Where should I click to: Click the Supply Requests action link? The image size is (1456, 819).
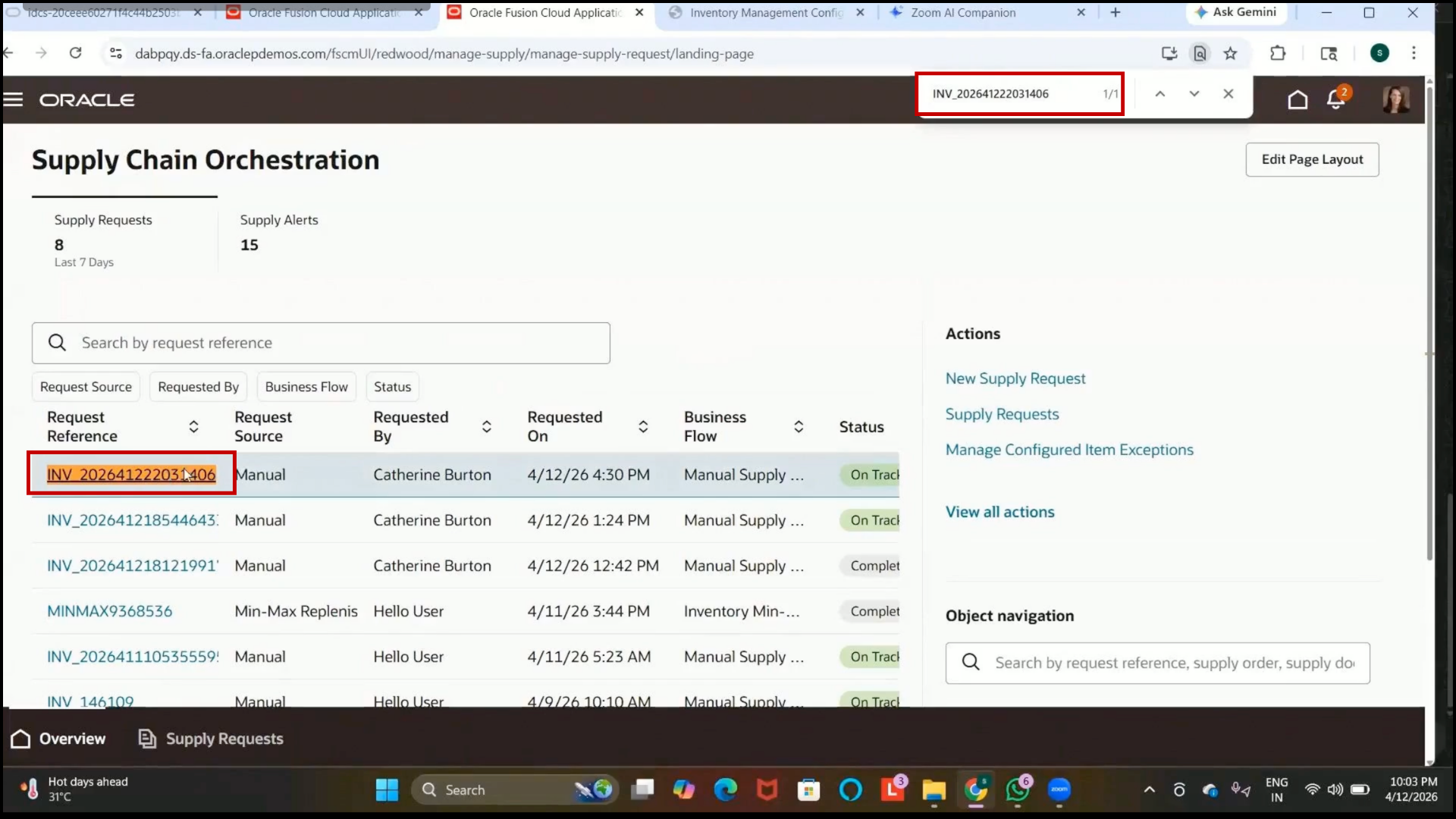(x=1002, y=414)
